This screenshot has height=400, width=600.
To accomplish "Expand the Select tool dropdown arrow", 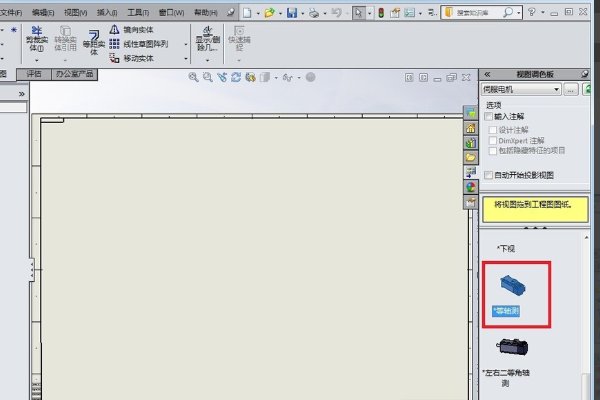I will pos(369,13).
